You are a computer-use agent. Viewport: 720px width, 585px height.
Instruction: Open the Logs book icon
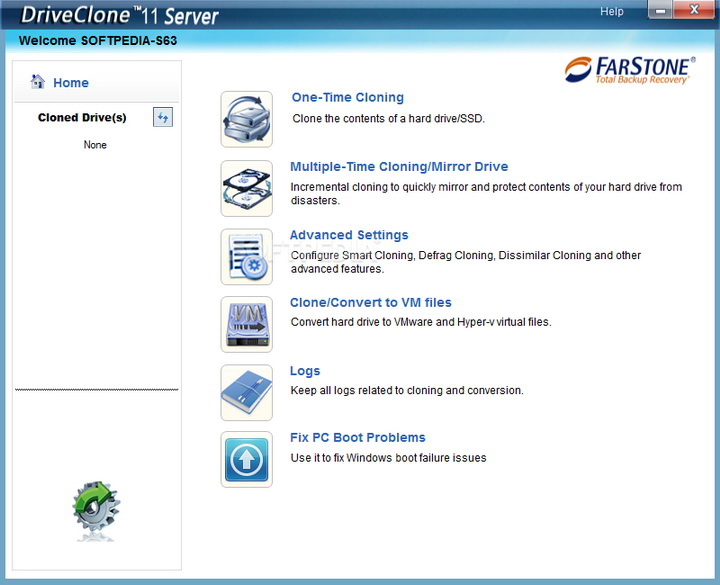click(247, 393)
